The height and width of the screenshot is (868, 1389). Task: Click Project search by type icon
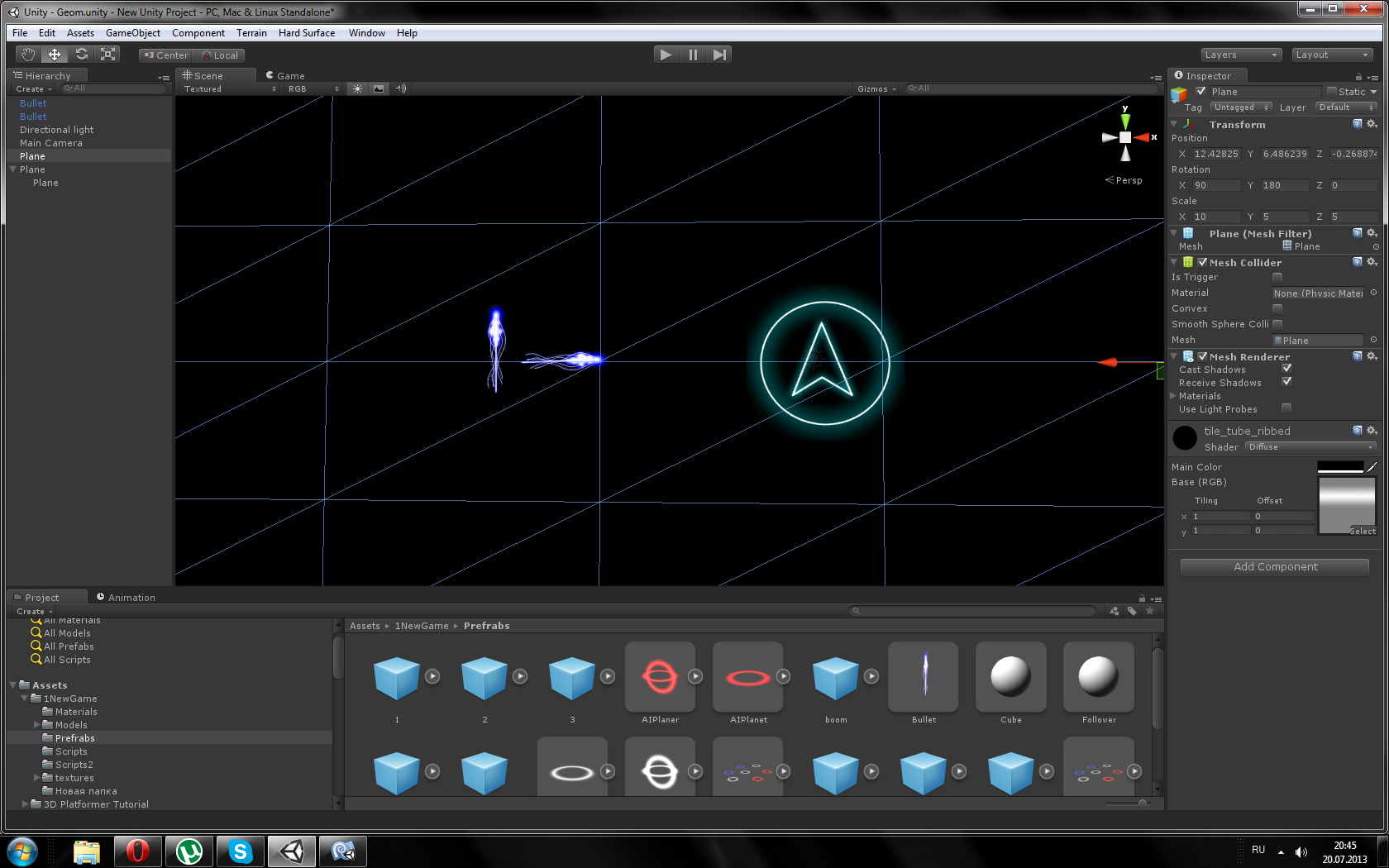click(1115, 611)
